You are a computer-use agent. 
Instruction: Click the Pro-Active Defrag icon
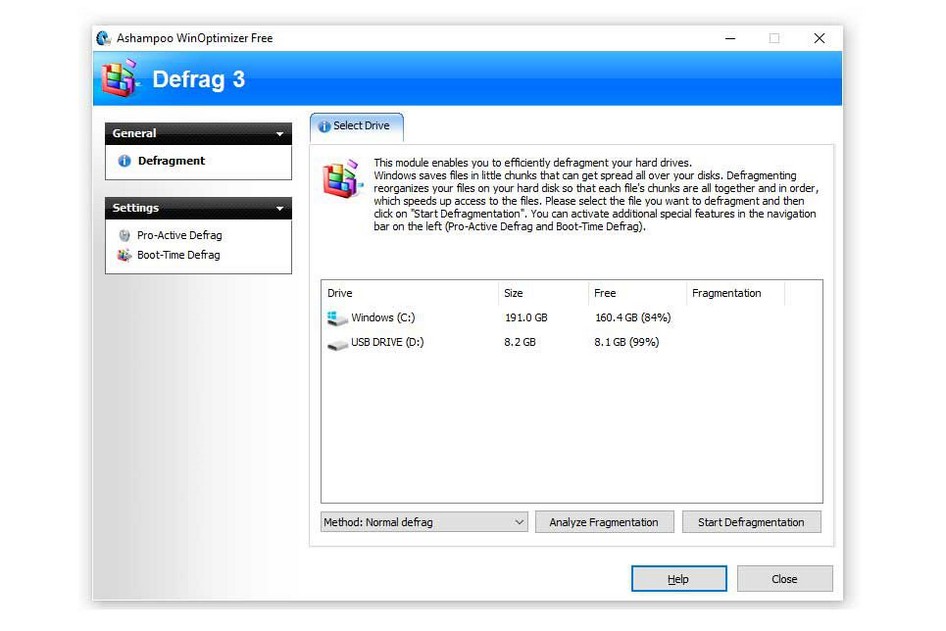124,235
